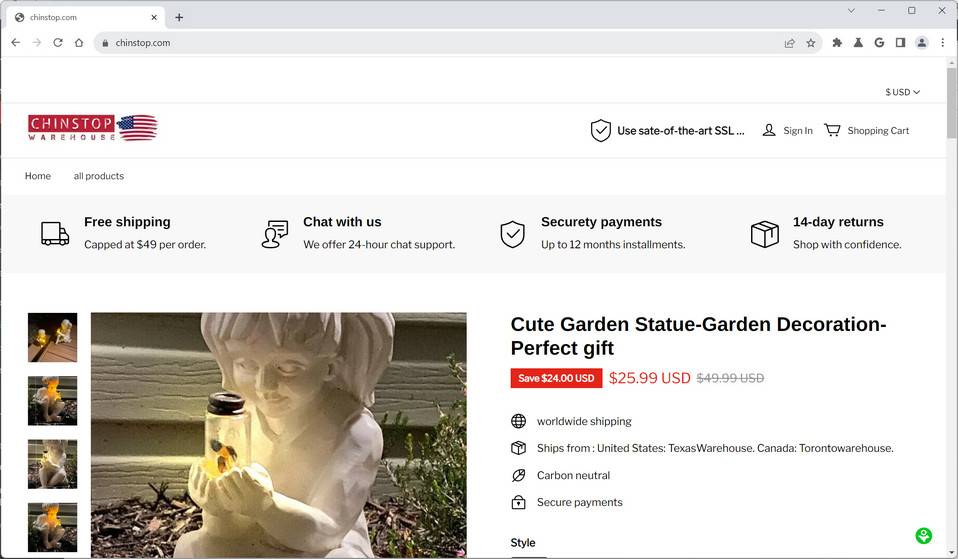958x559 pixels.
Task: Click the Sign In user icon
Action: (769, 130)
